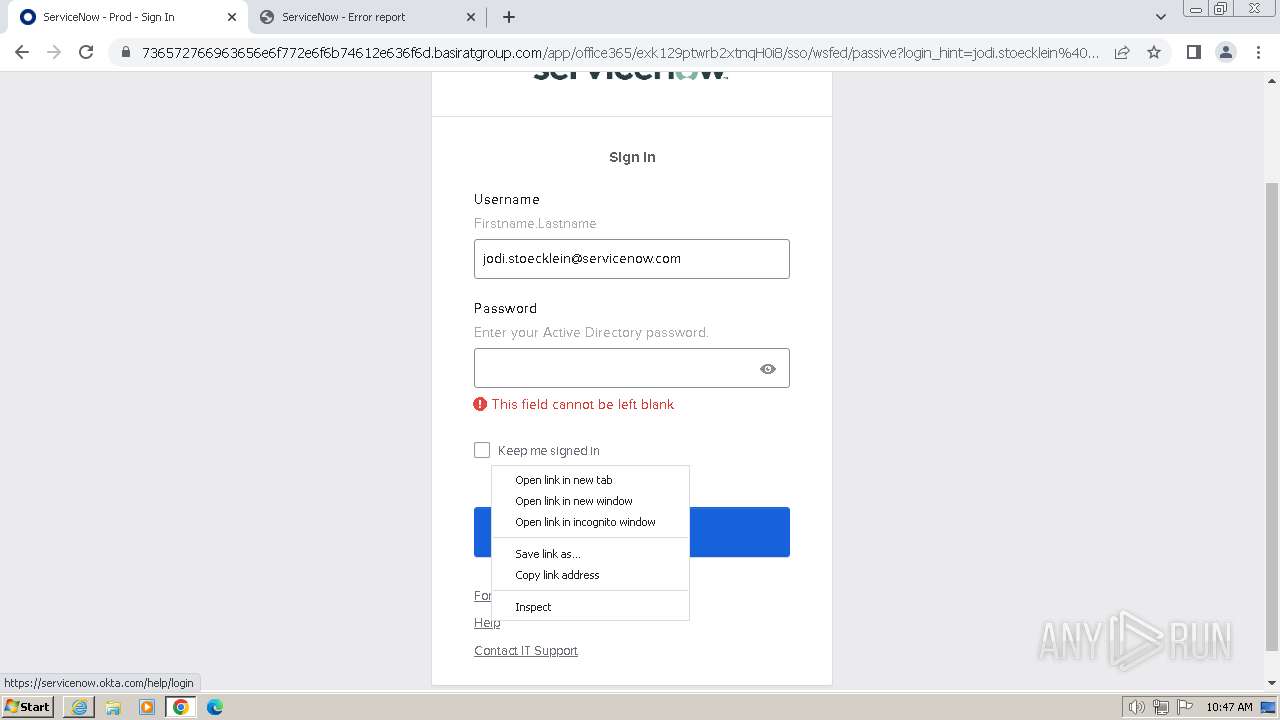Click the Username input field
The width and height of the screenshot is (1280, 720).
click(632, 259)
